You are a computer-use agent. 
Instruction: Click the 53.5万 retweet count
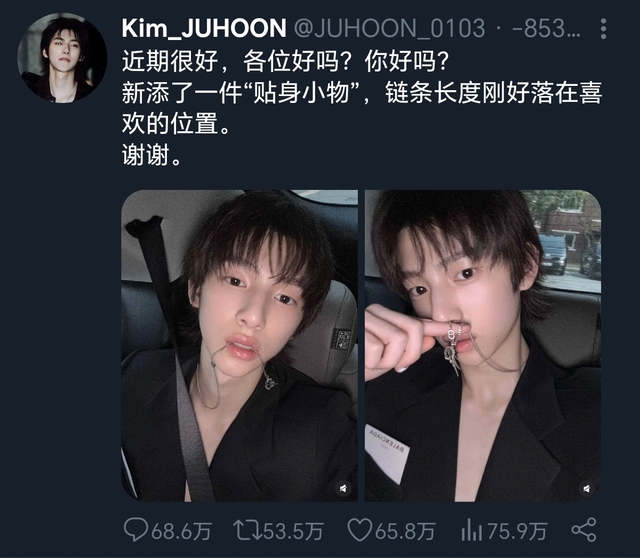293,531
